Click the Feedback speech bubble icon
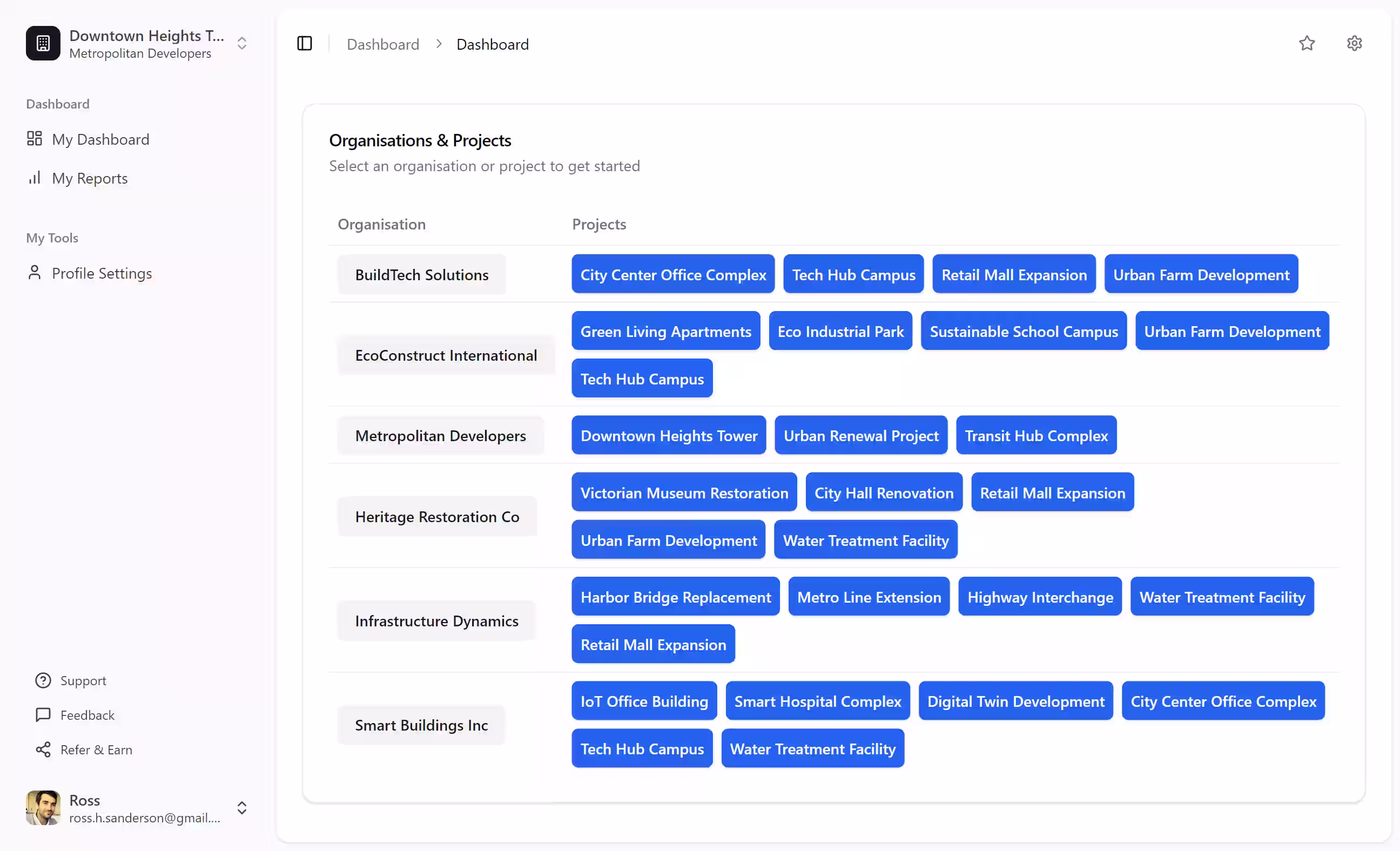This screenshot has height=851, width=1400. tap(44, 715)
